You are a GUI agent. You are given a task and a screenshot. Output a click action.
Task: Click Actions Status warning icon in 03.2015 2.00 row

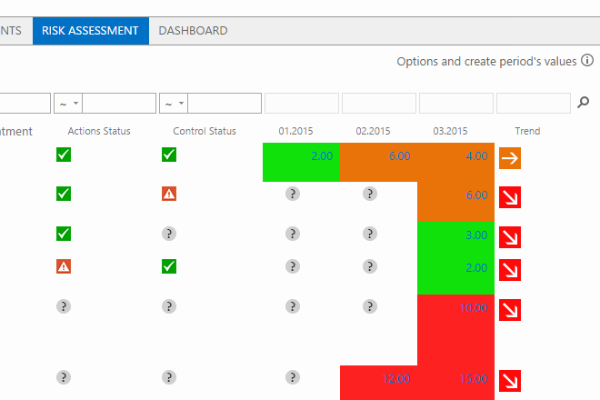(64, 266)
